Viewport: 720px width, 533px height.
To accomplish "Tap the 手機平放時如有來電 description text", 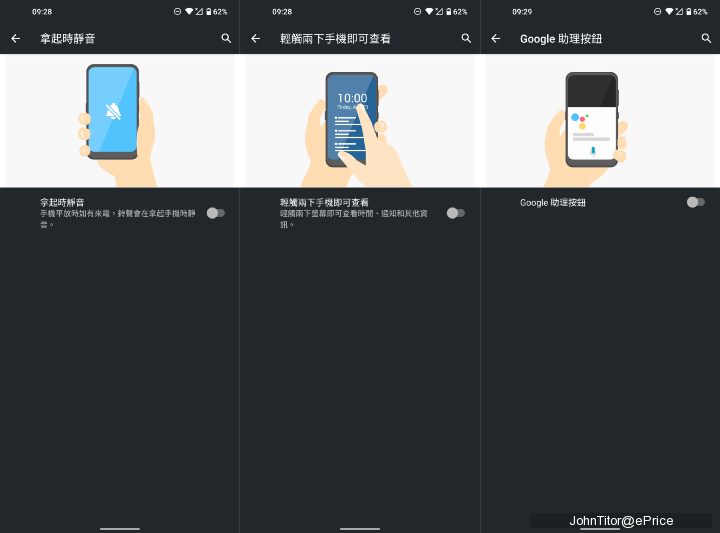I will click(x=118, y=219).
